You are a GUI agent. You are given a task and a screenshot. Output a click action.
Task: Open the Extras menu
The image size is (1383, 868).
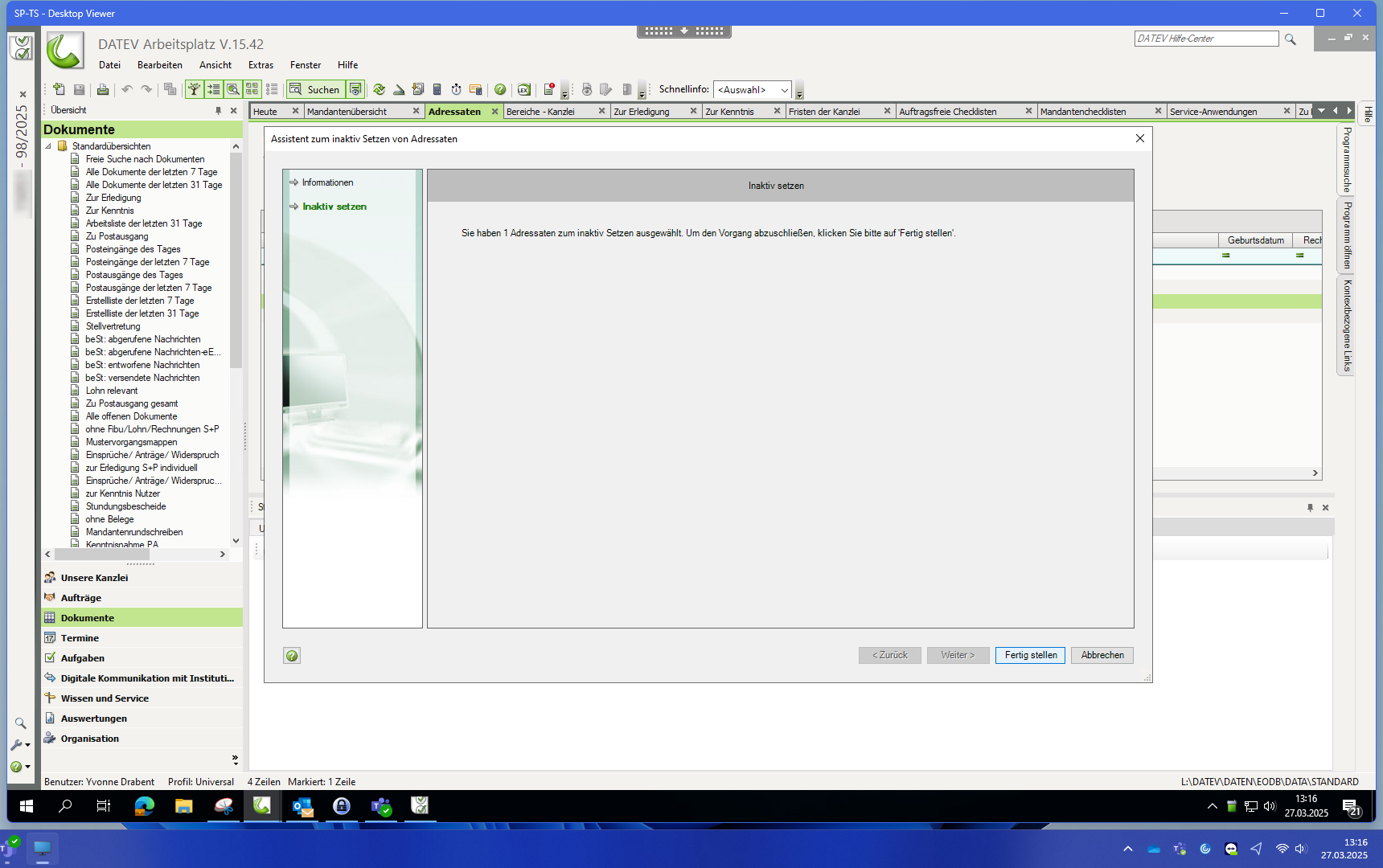pos(261,65)
